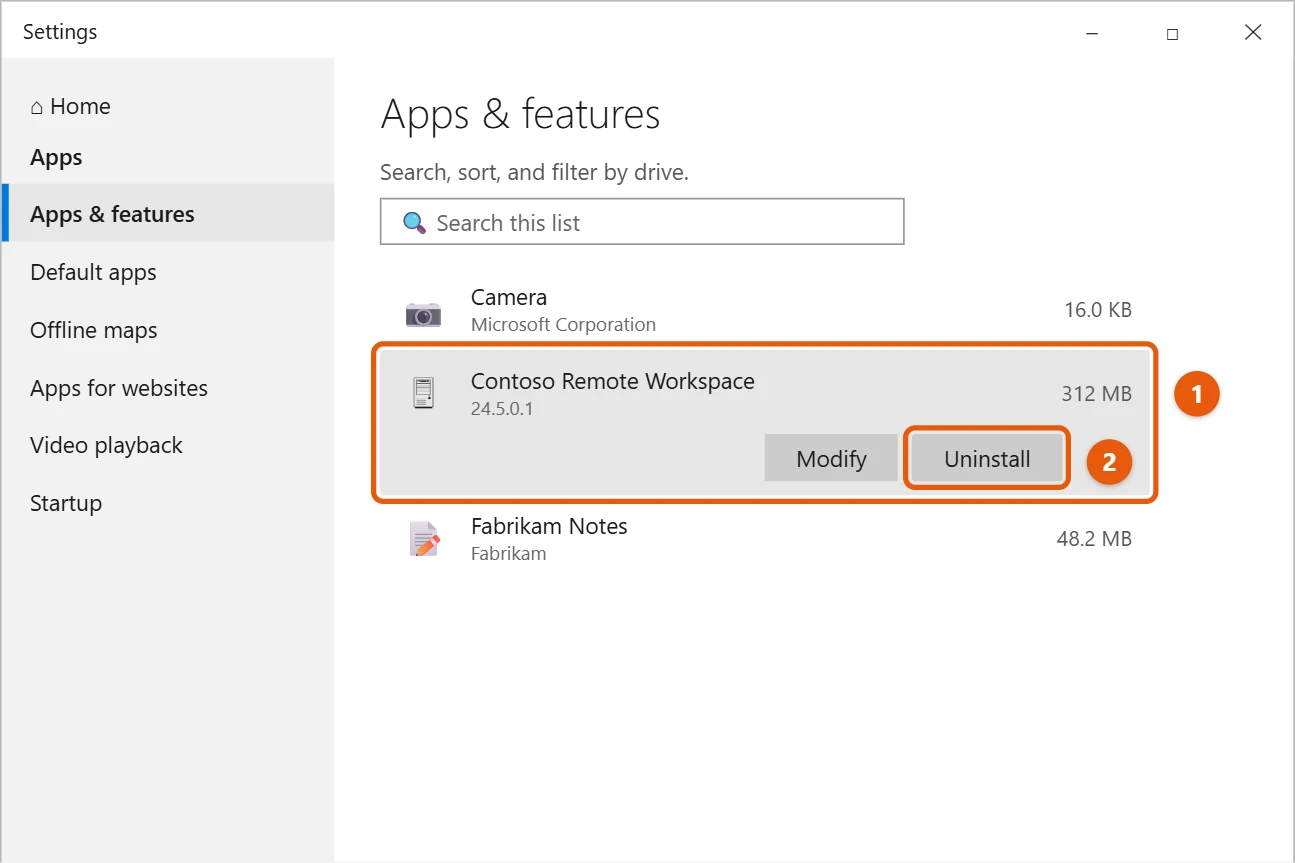Click the Apps & features page heading

[520, 115]
